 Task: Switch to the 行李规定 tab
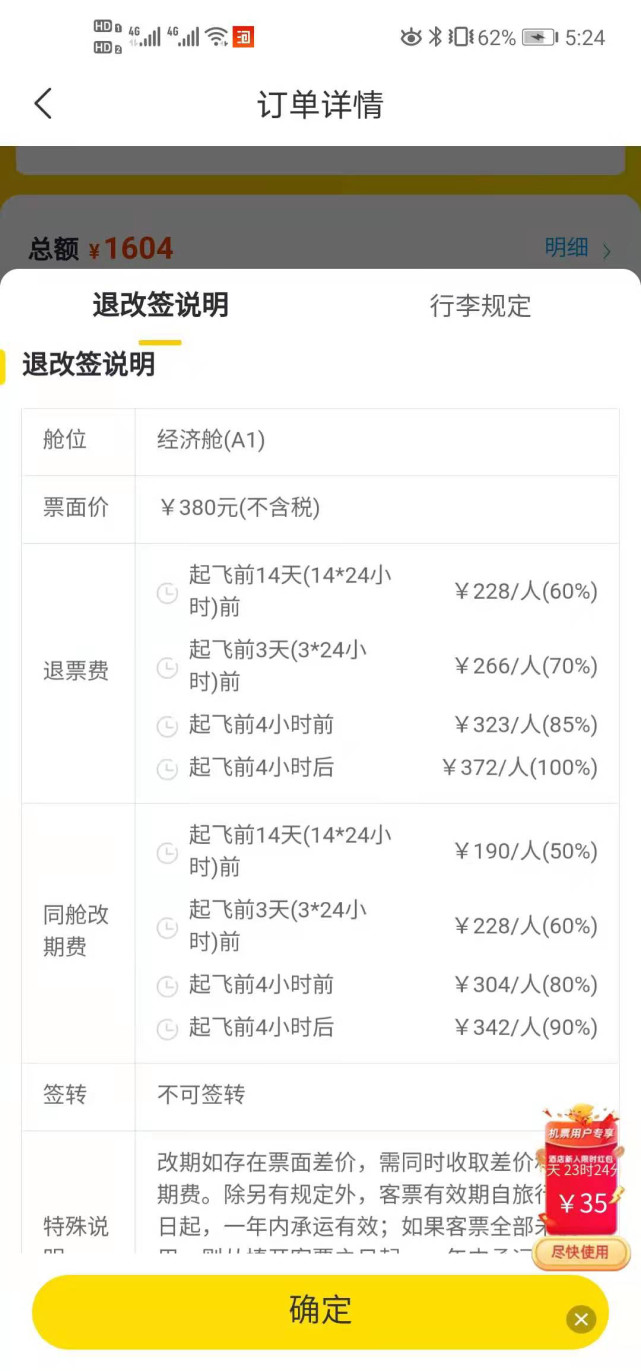(x=480, y=307)
